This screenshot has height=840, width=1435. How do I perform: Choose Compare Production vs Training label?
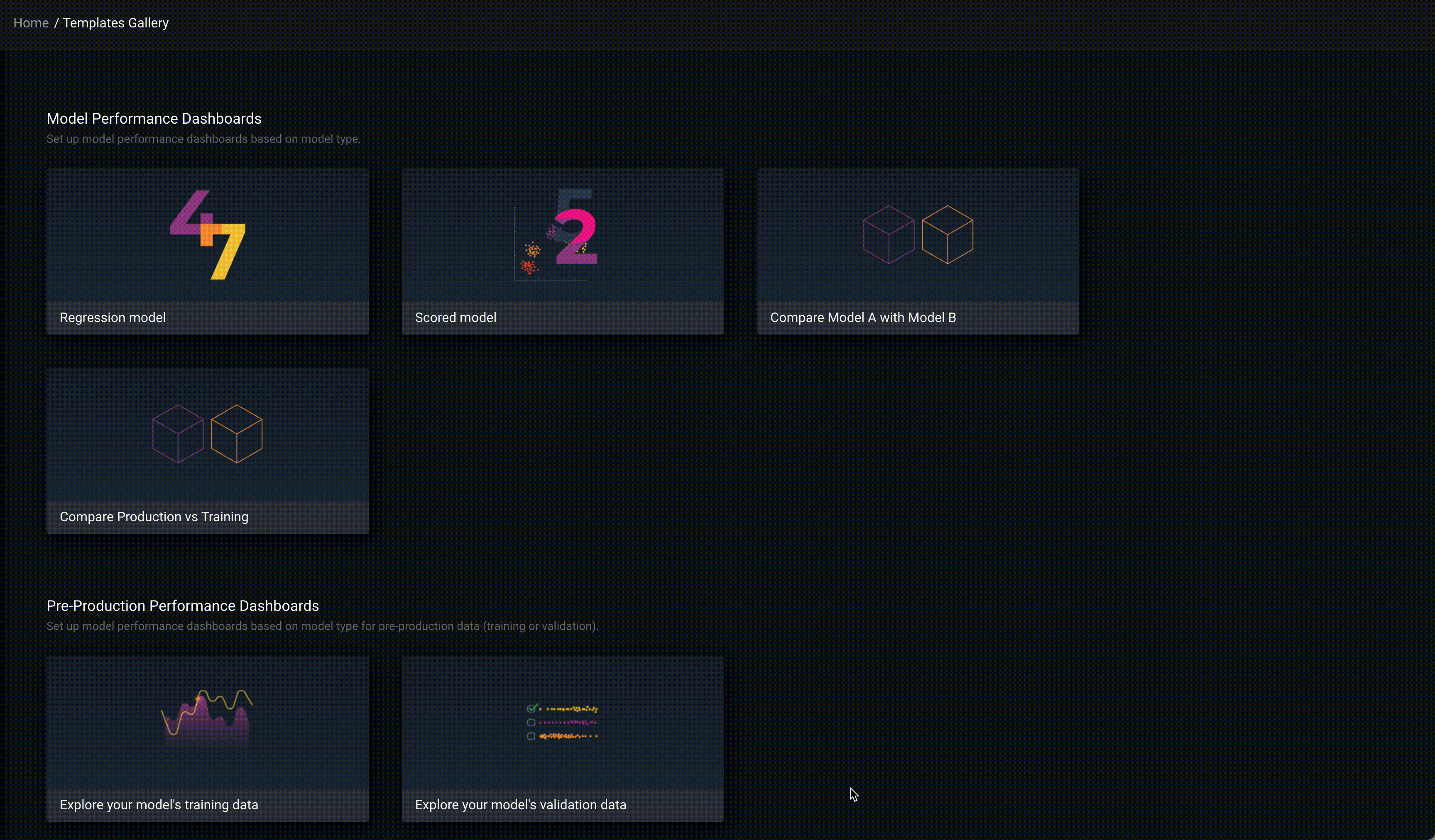(x=154, y=517)
